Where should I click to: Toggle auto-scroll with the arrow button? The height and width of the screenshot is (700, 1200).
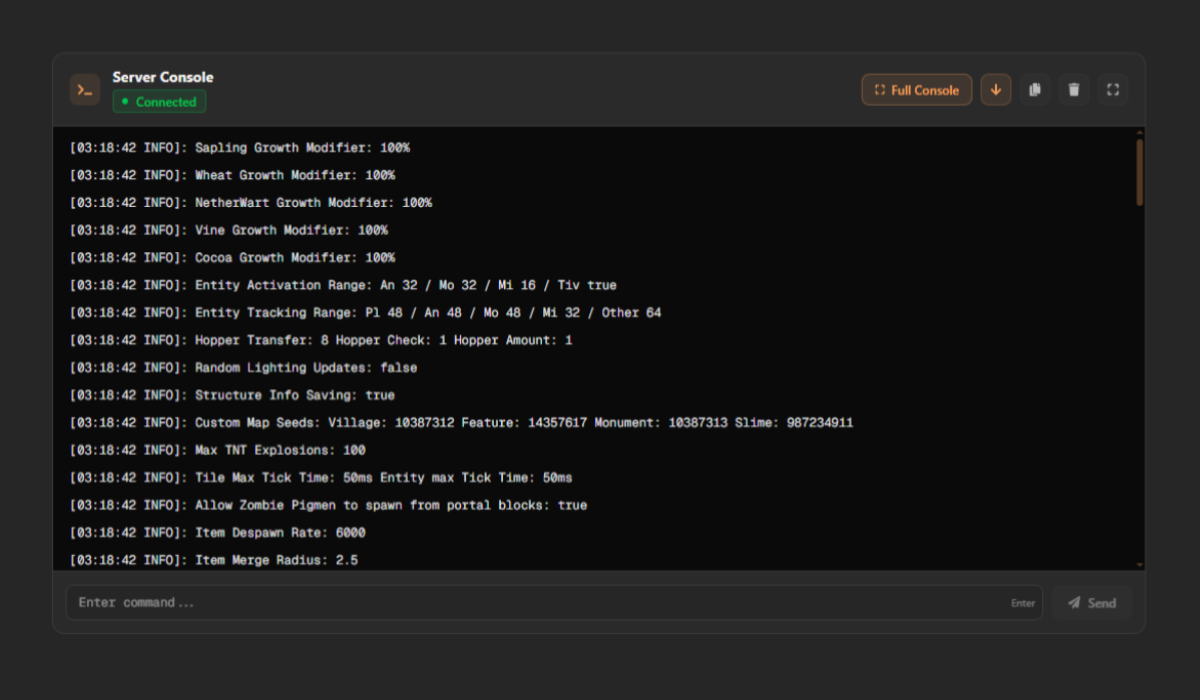(996, 89)
